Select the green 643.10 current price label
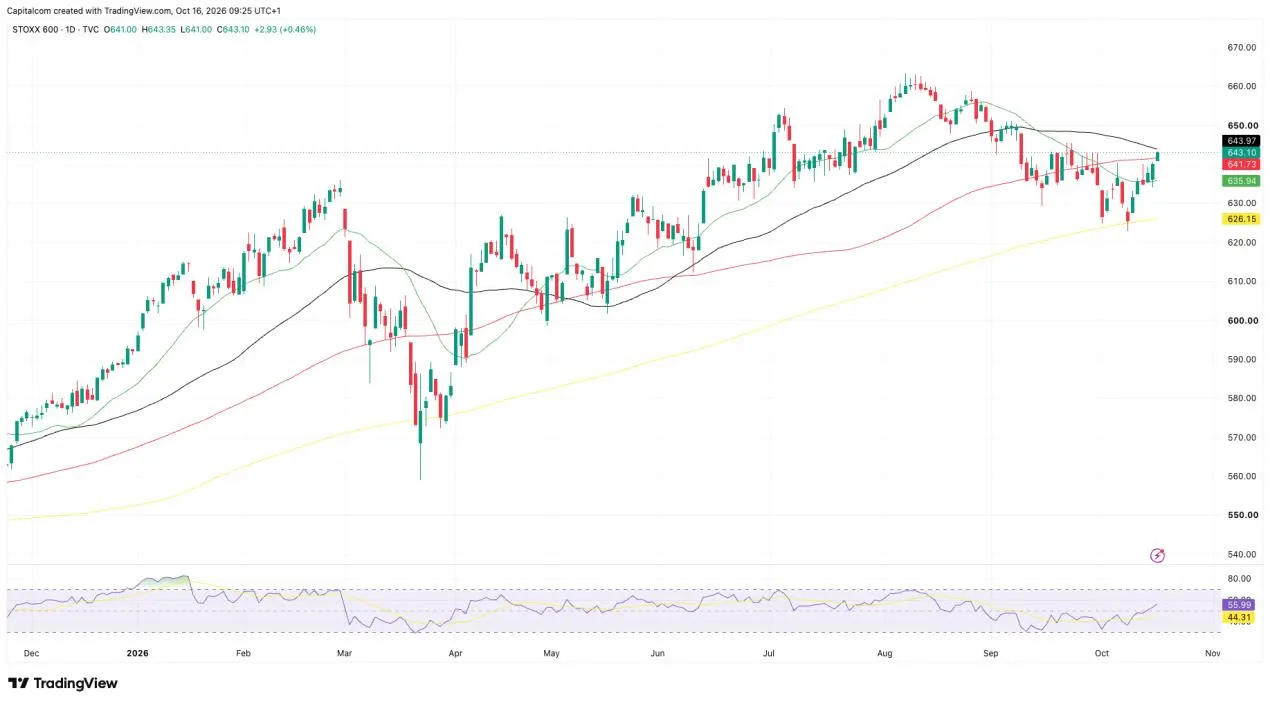 point(1240,152)
